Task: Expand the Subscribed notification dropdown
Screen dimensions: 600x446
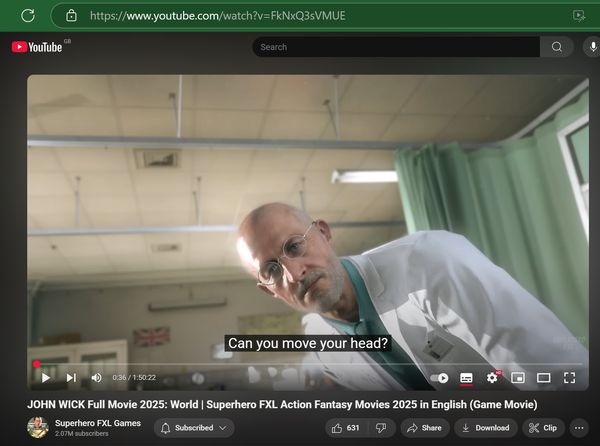Action: pyautogui.click(x=194, y=428)
